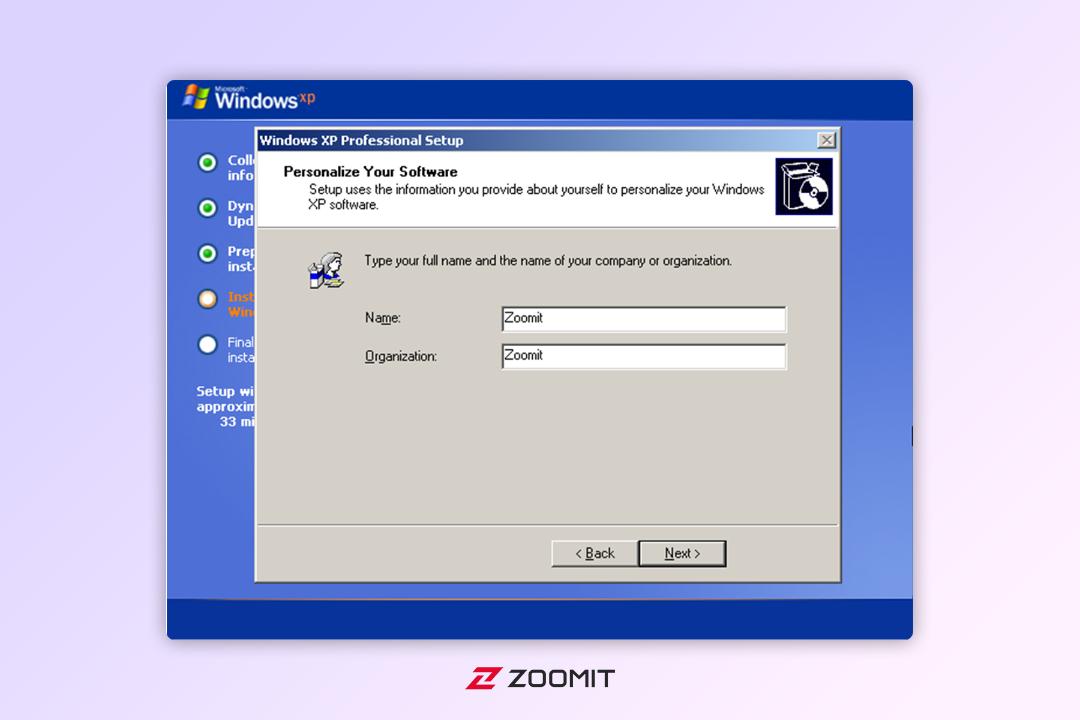This screenshot has height=720, width=1080.
Task: Click the orange Installing Windows step indicator
Action: [207, 299]
